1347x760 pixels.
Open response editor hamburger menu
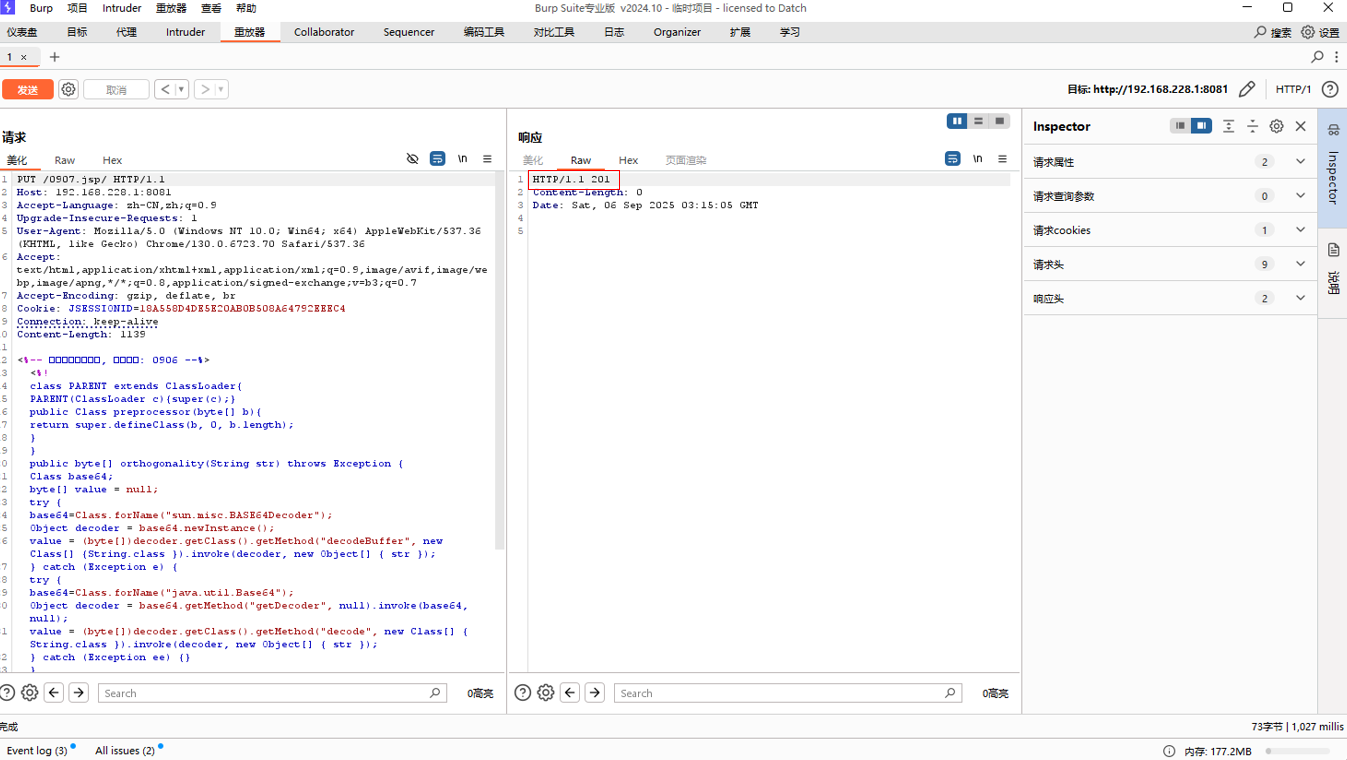click(1002, 159)
